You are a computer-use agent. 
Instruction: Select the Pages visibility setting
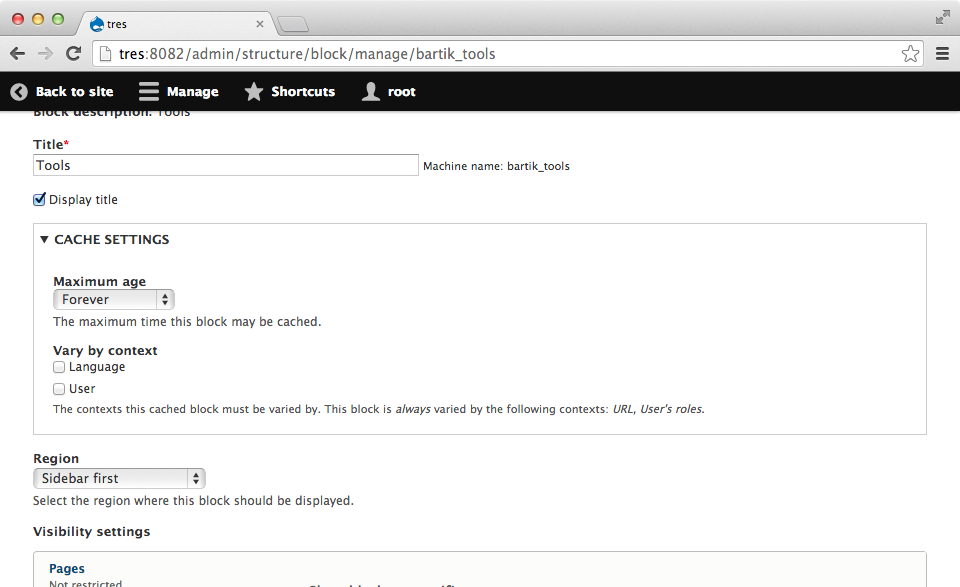(x=66, y=568)
